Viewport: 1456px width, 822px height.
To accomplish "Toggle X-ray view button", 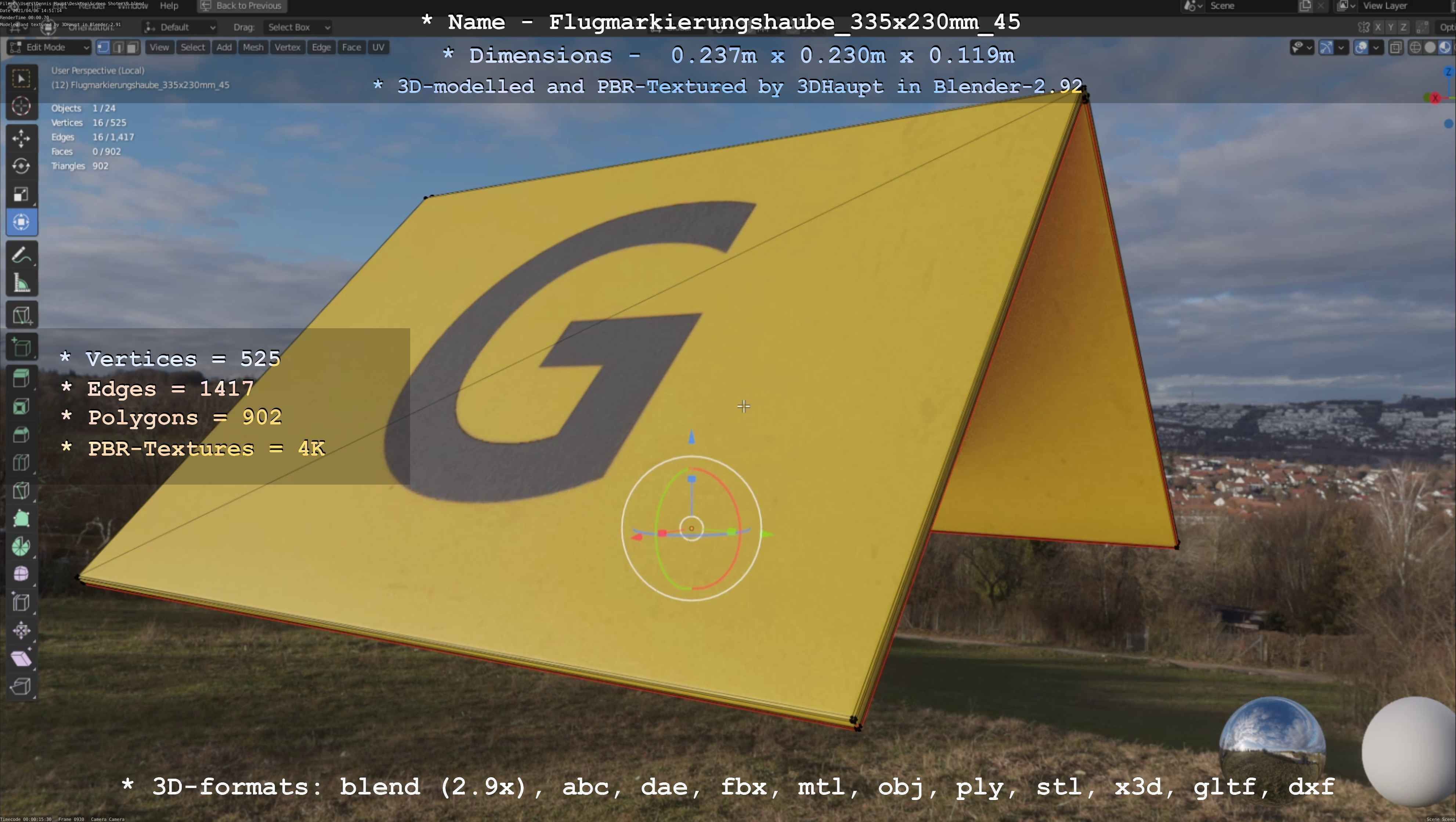I will 1395,47.
